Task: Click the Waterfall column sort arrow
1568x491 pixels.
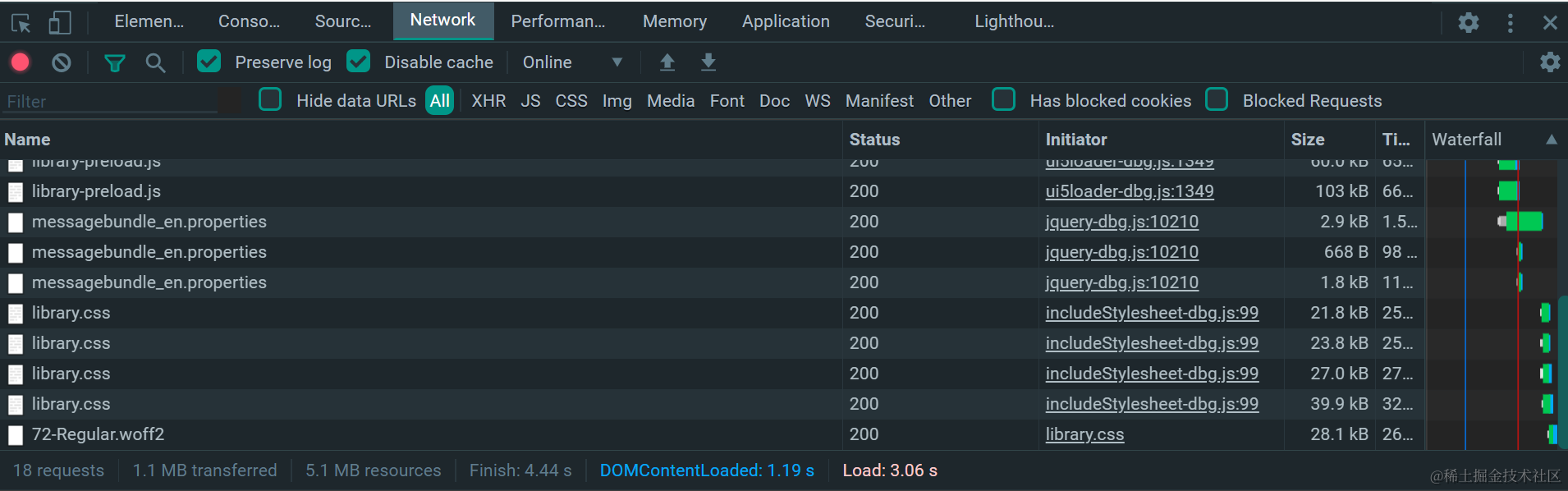Action: [1552, 140]
